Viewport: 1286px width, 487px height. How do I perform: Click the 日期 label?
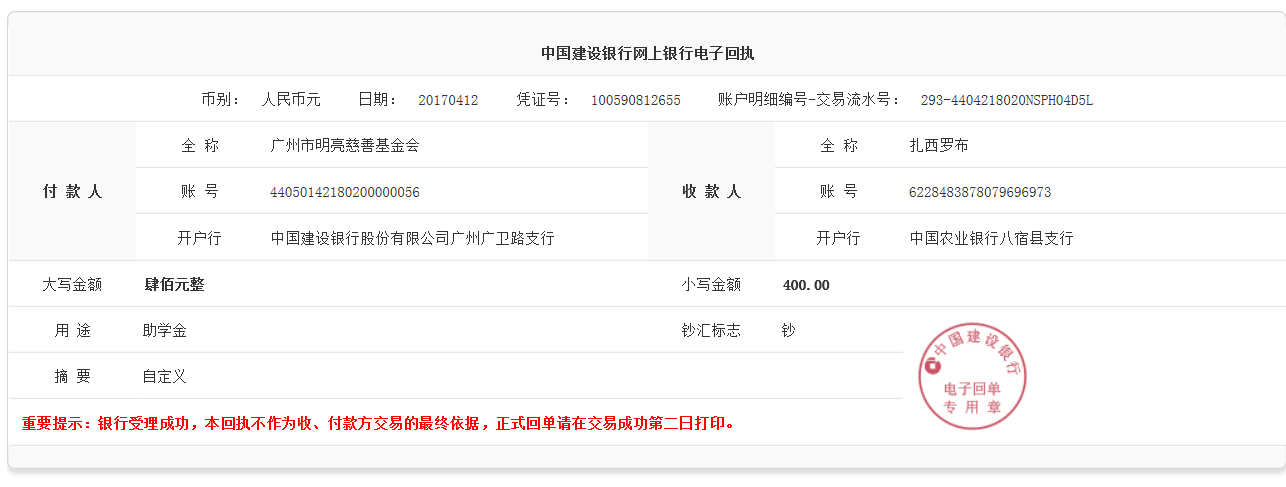pyautogui.click(x=378, y=99)
